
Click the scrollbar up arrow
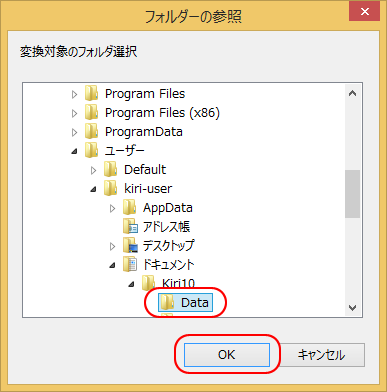[352, 94]
